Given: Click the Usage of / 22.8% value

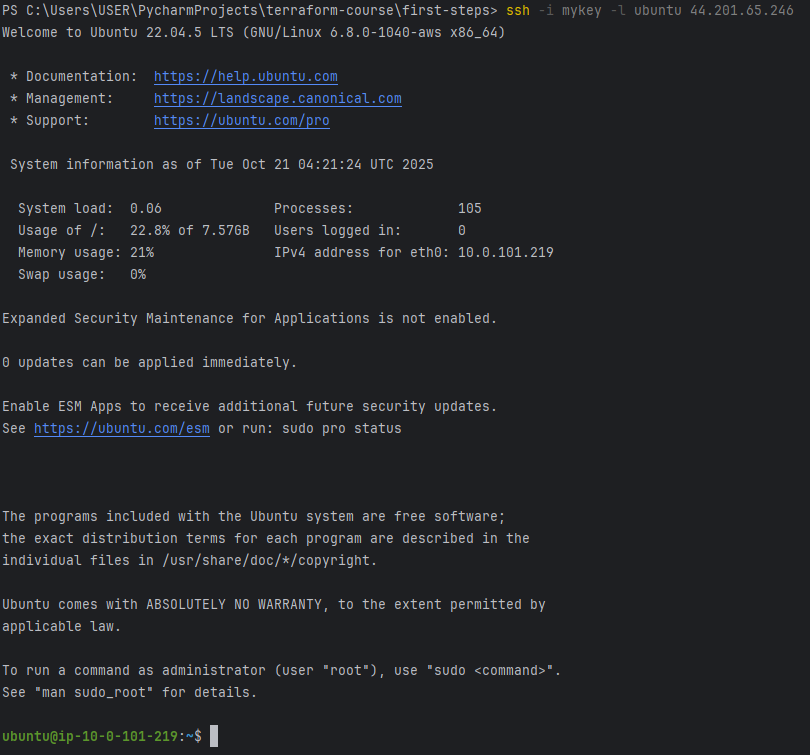Looking at the screenshot, I should [x=190, y=231].
